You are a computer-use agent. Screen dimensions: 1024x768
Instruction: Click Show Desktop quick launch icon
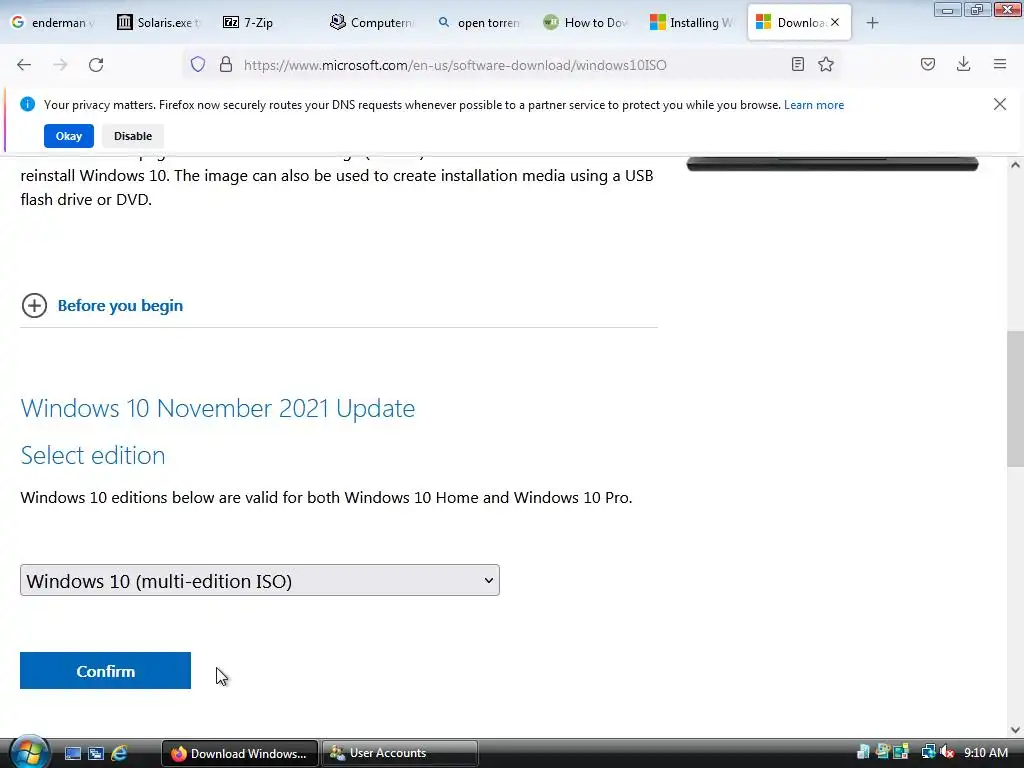pos(72,754)
